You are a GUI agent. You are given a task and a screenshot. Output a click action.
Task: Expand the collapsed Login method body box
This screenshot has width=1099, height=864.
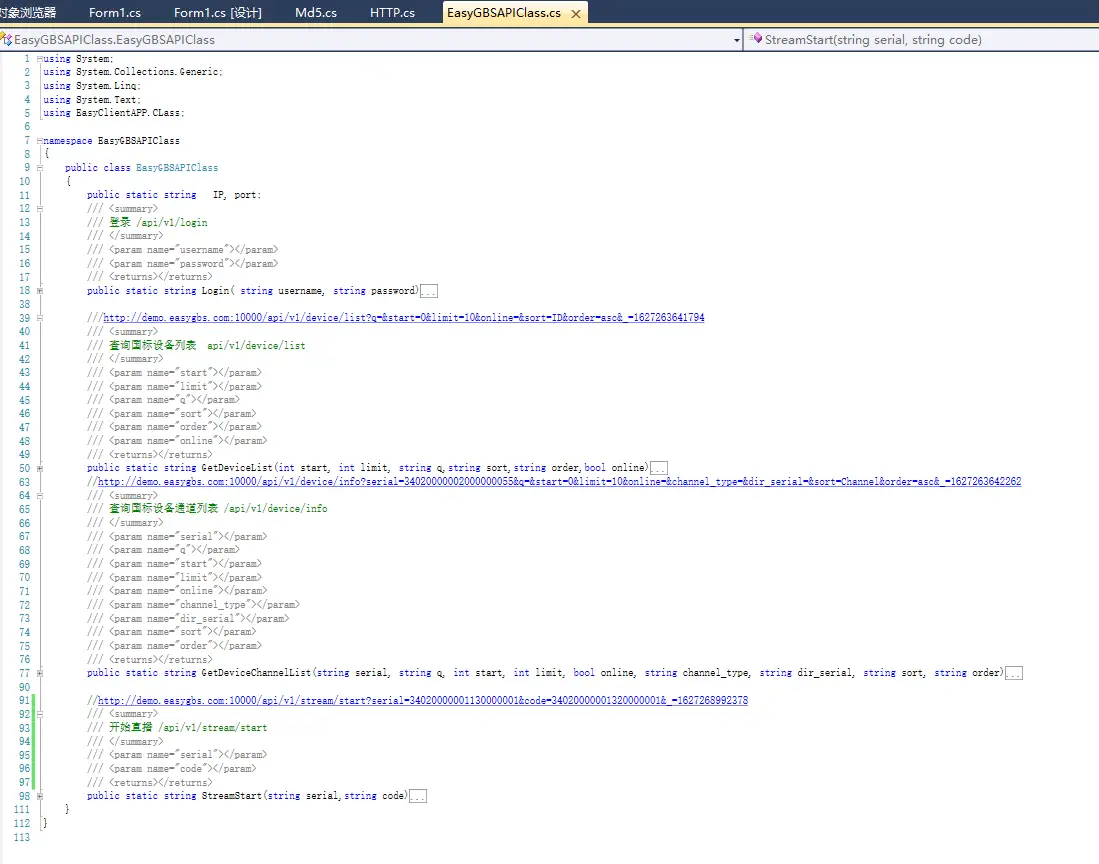point(429,291)
